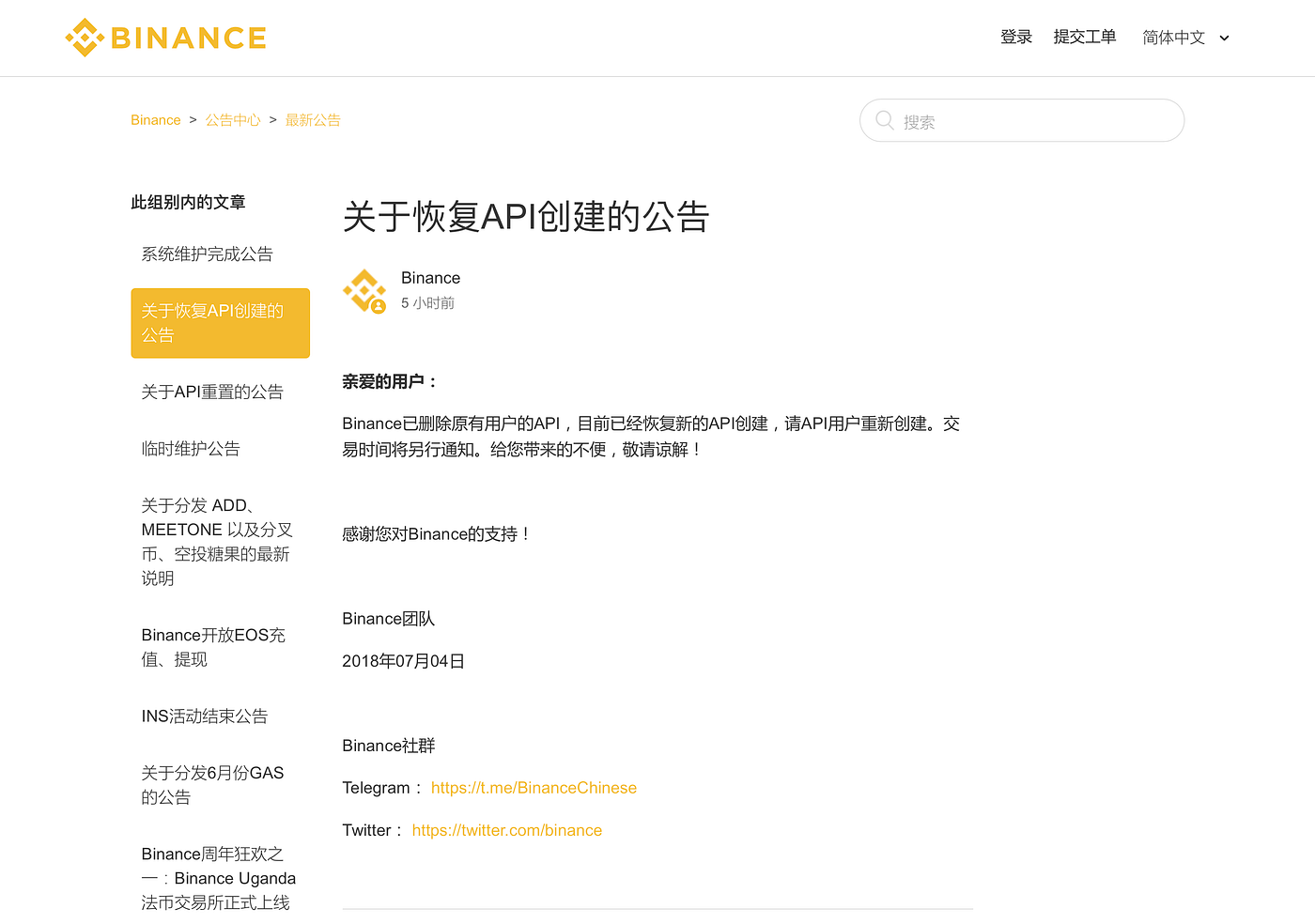Click article title 关于恢复API创建的公告

click(526, 217)
